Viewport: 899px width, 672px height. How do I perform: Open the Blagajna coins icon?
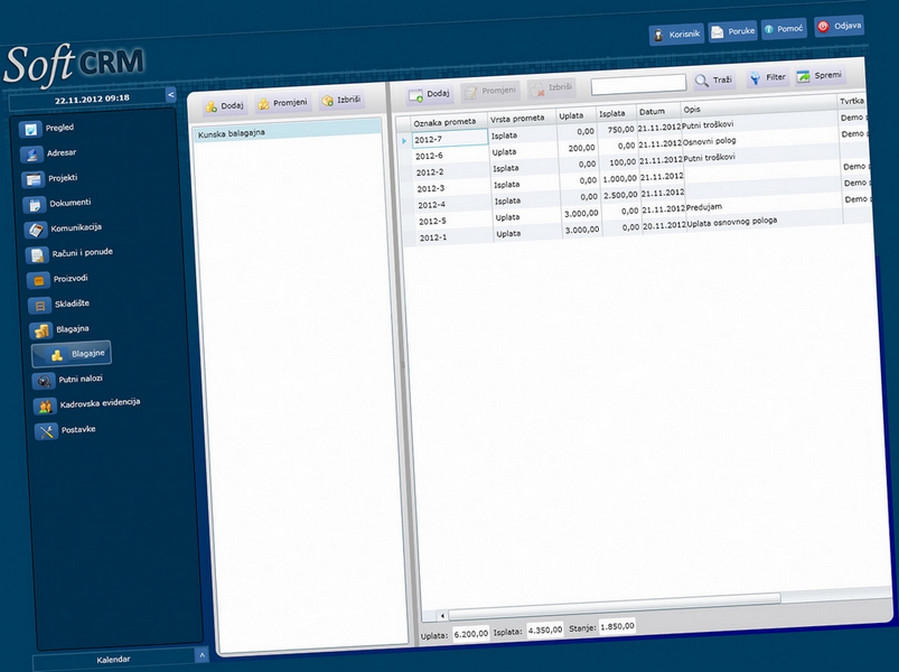(41, 331)
